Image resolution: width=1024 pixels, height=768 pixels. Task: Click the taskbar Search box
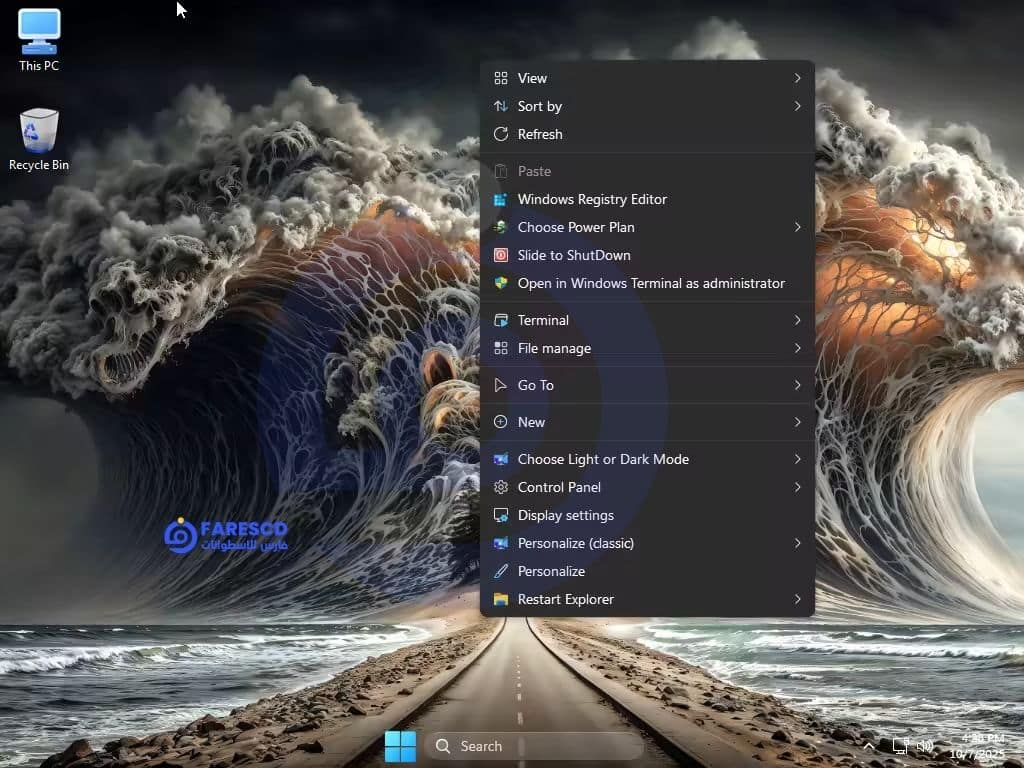pos(535,746)
